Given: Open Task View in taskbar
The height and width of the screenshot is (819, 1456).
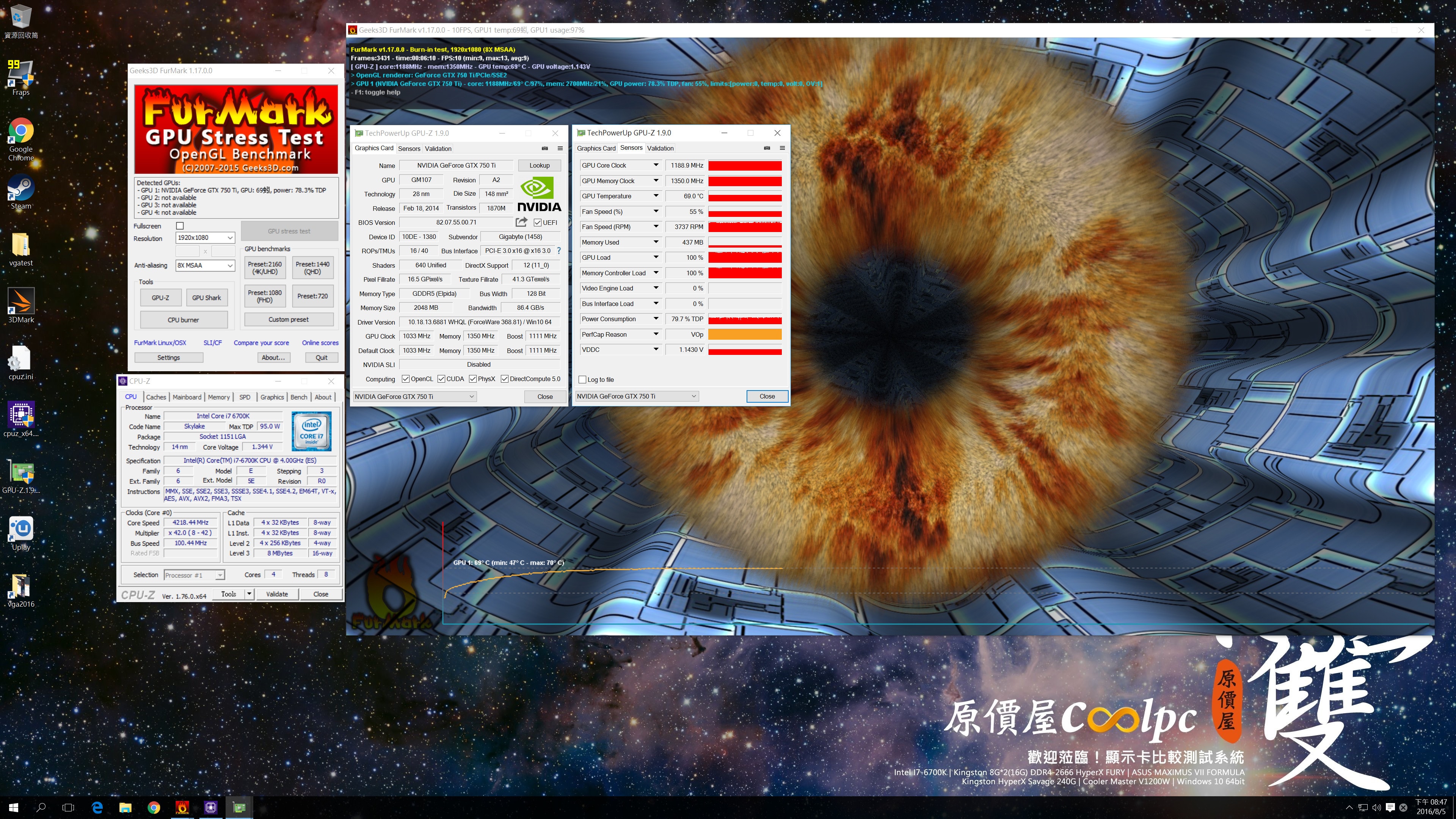Looking at the screenshot, I should coord(68,808).
